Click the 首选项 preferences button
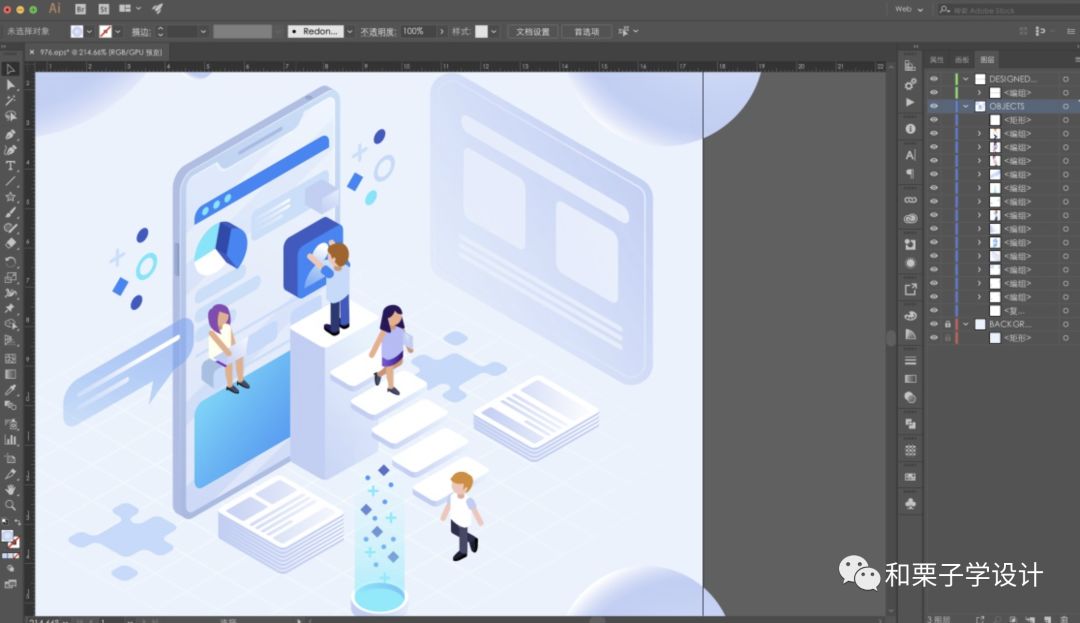The width and height of the screenshot is (1080, 623). tap(586, 32)
